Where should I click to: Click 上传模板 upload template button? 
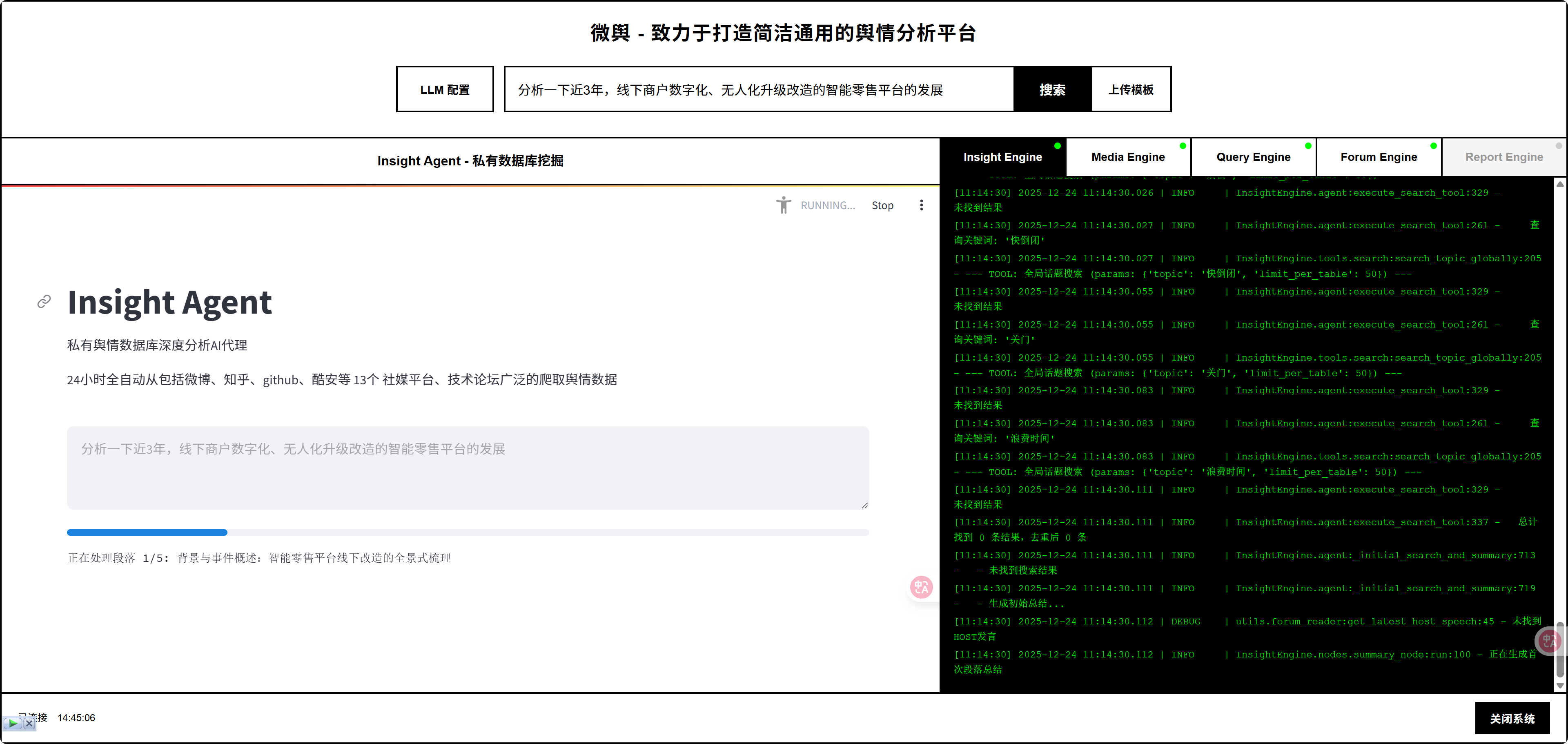[x=1130, y=89]
